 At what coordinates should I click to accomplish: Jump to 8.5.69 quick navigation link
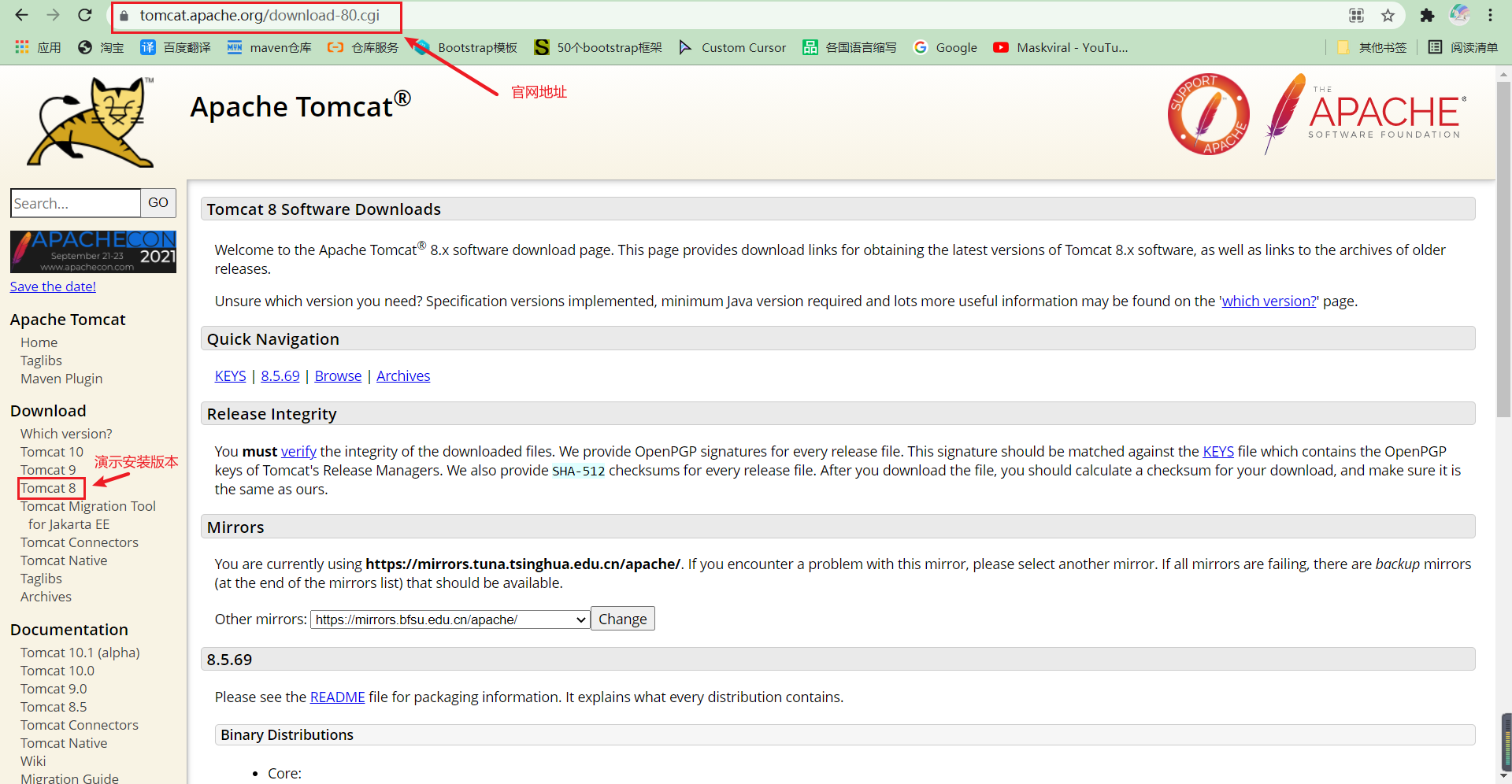(280, 376)
